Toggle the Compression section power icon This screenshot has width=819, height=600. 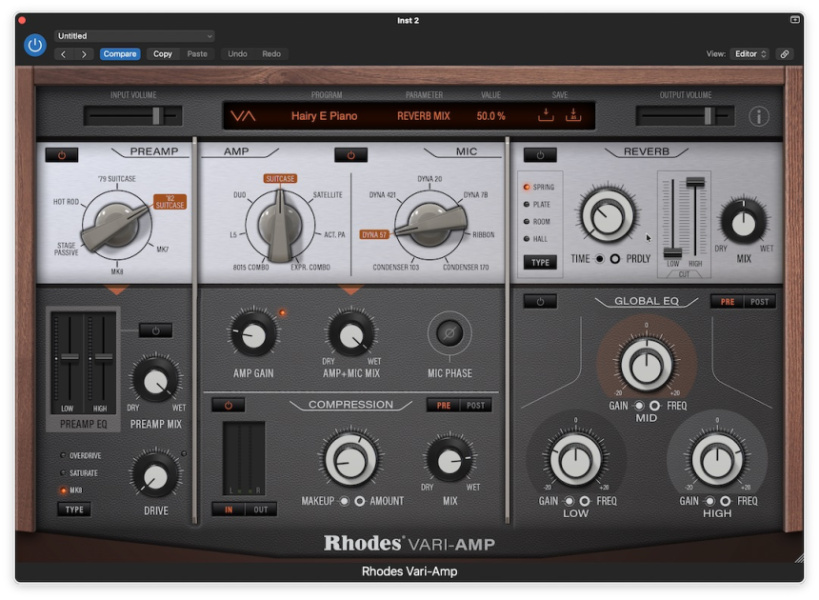[x=228, y=404]
